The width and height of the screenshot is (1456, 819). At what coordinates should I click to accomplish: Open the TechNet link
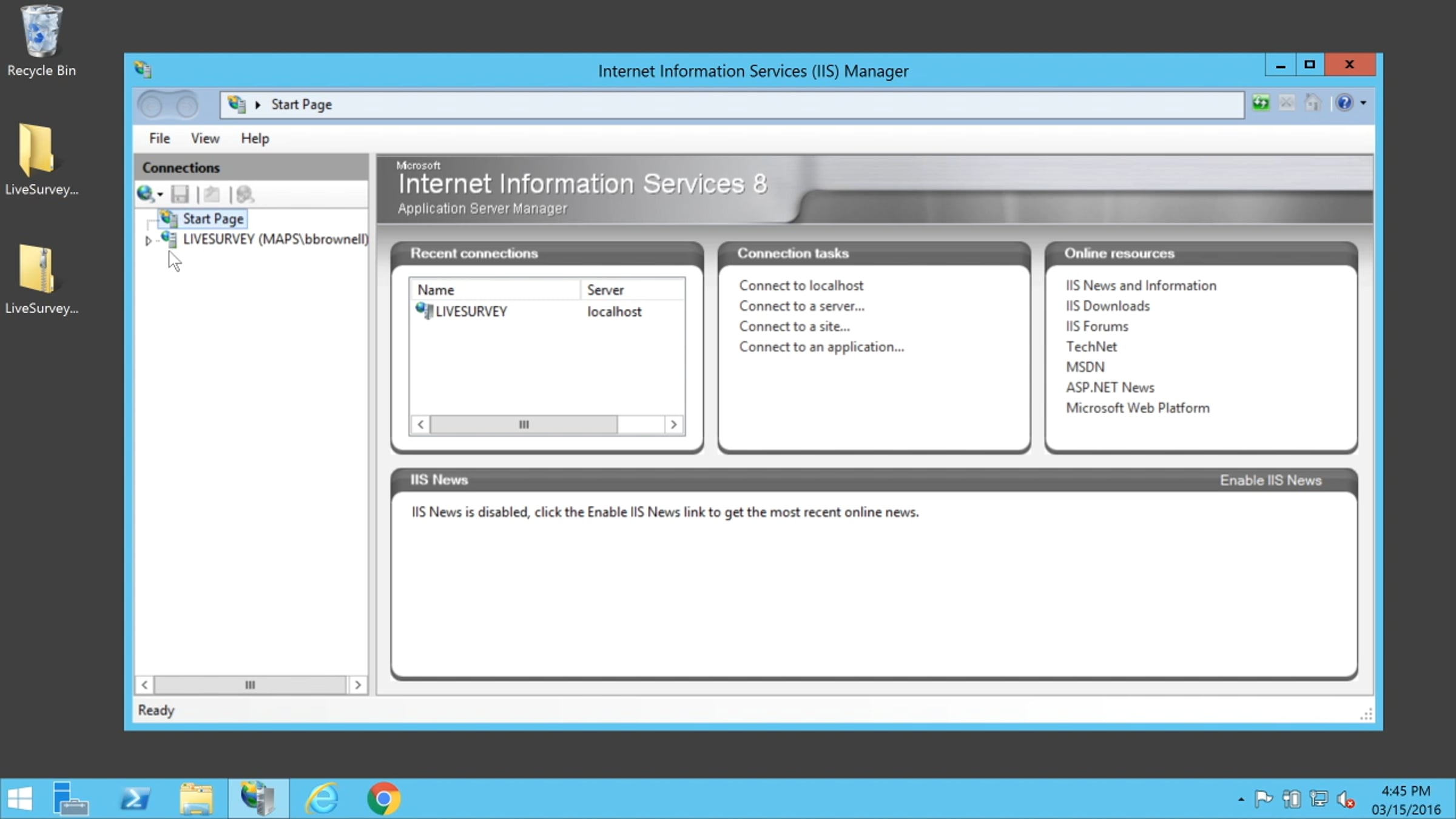click(x=1091, y=346)
